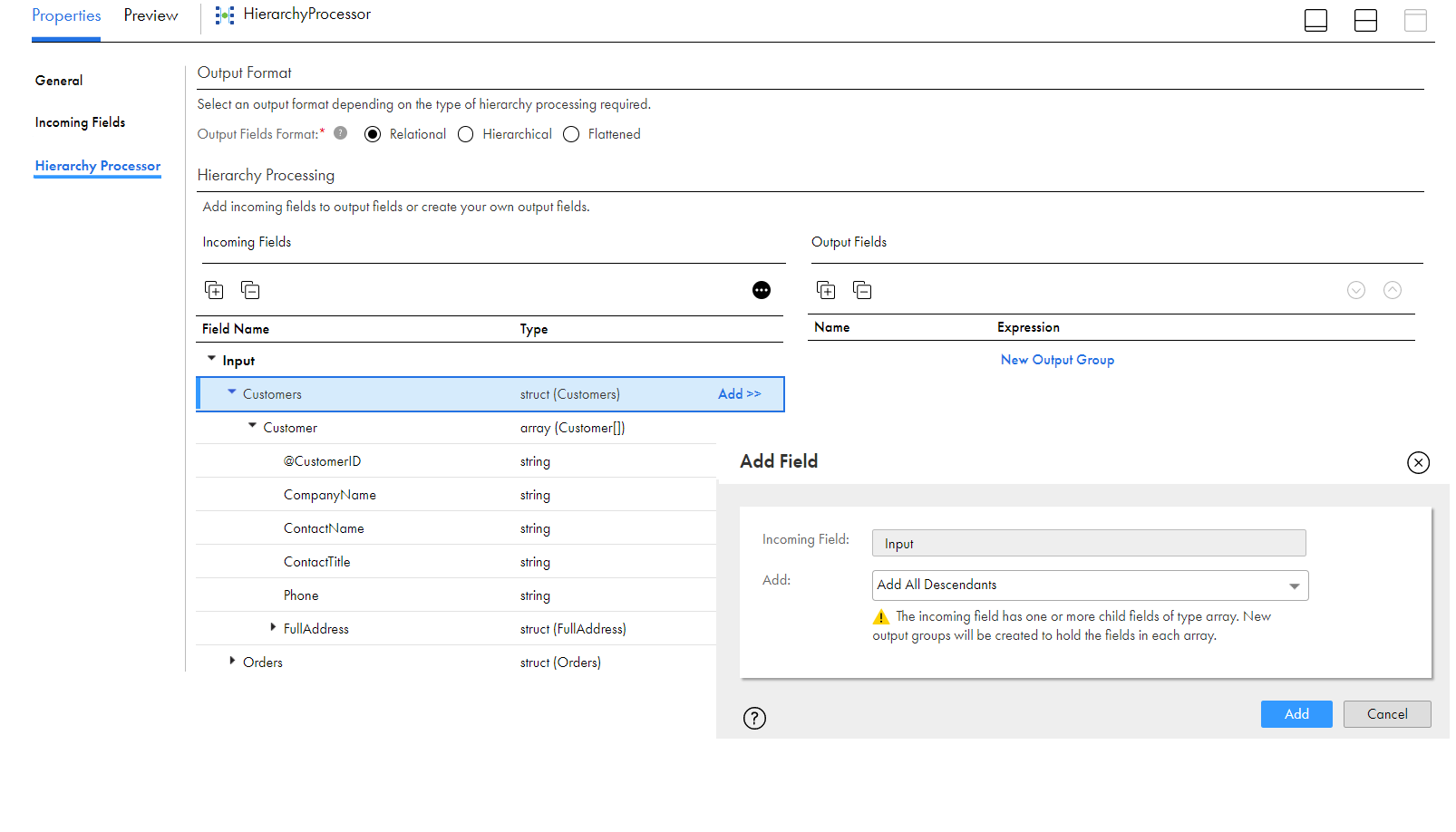Expand the Orders struct node
1456x832 pixels.
click(x=232, y=661)
